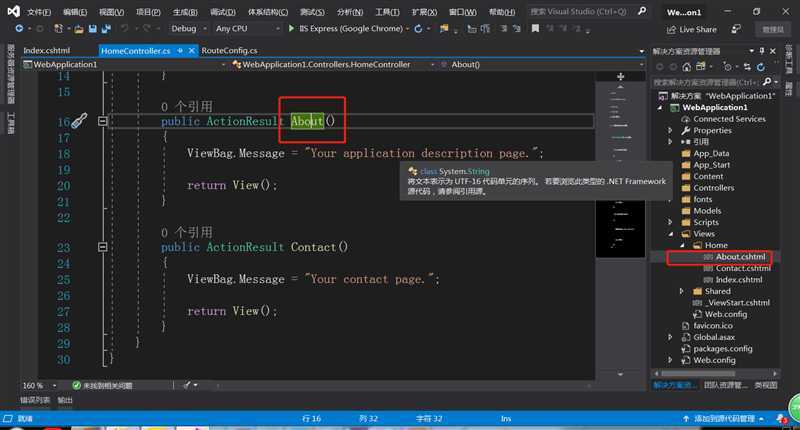Switch to the Index.cshtml tab
Viewport: 800px width, 430px height.
[46, 50]
